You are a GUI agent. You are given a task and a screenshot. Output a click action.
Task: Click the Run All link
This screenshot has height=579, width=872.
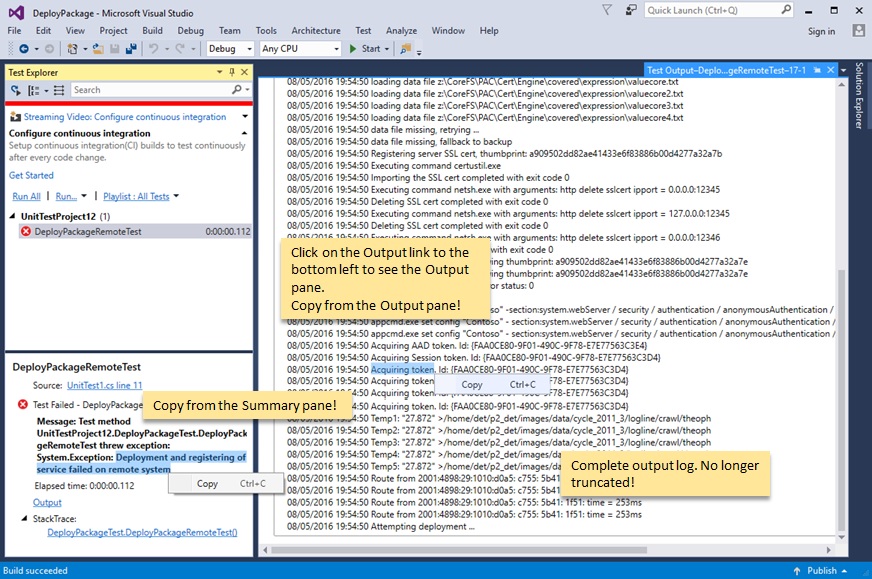coord(26,196)
